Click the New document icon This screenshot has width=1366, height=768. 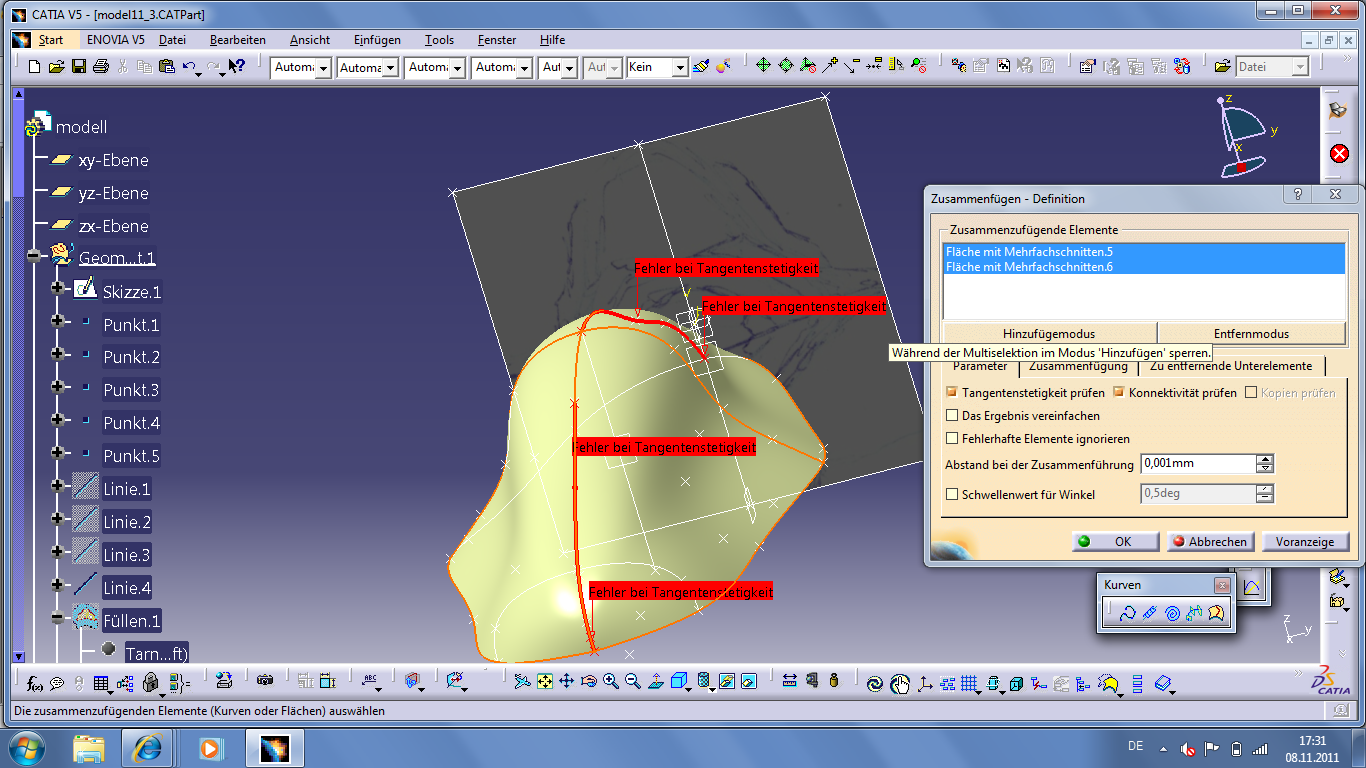[x=35, y=67]
